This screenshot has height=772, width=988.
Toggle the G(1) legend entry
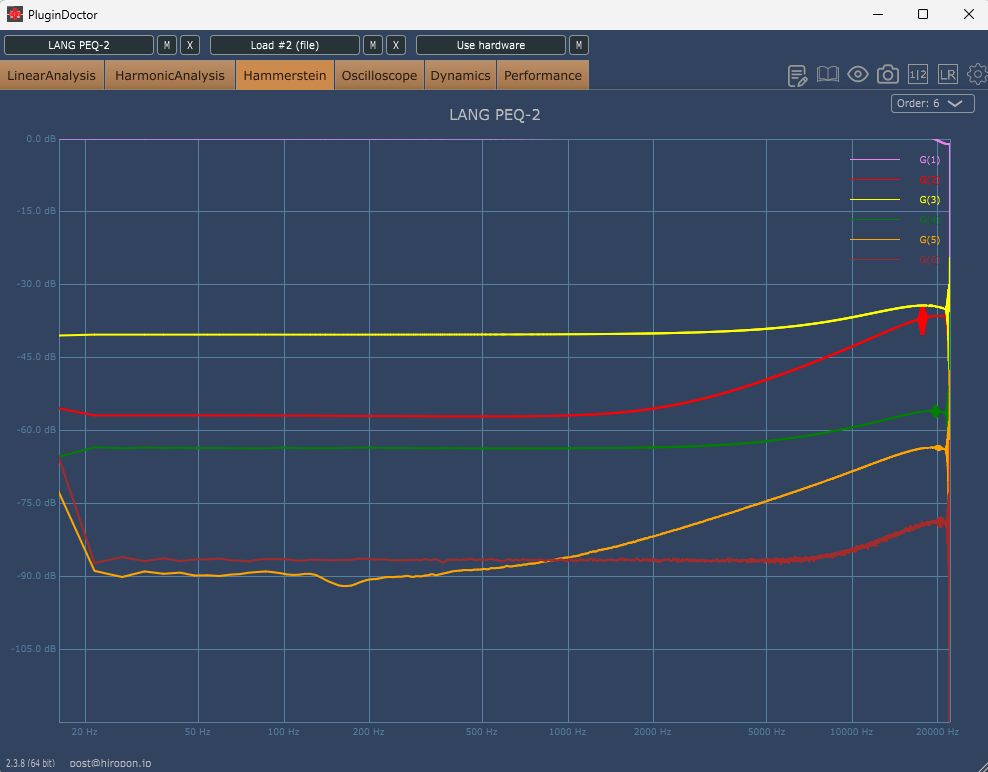coord(929,160)
